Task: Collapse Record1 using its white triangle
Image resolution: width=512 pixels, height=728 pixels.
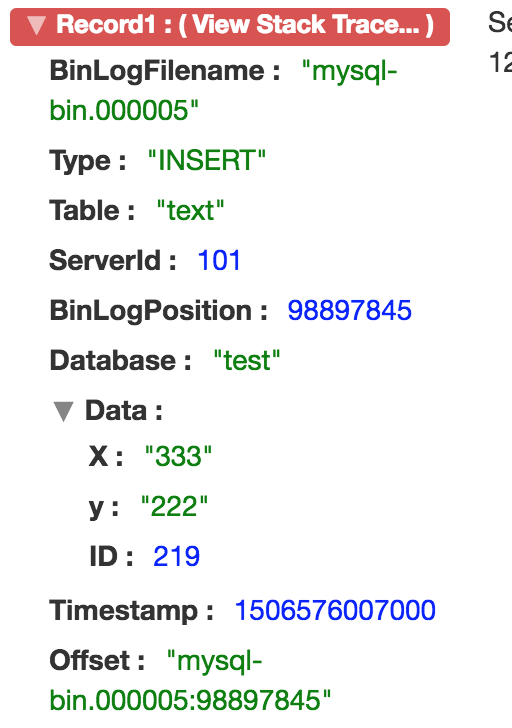Action: (x=37, y=26)
